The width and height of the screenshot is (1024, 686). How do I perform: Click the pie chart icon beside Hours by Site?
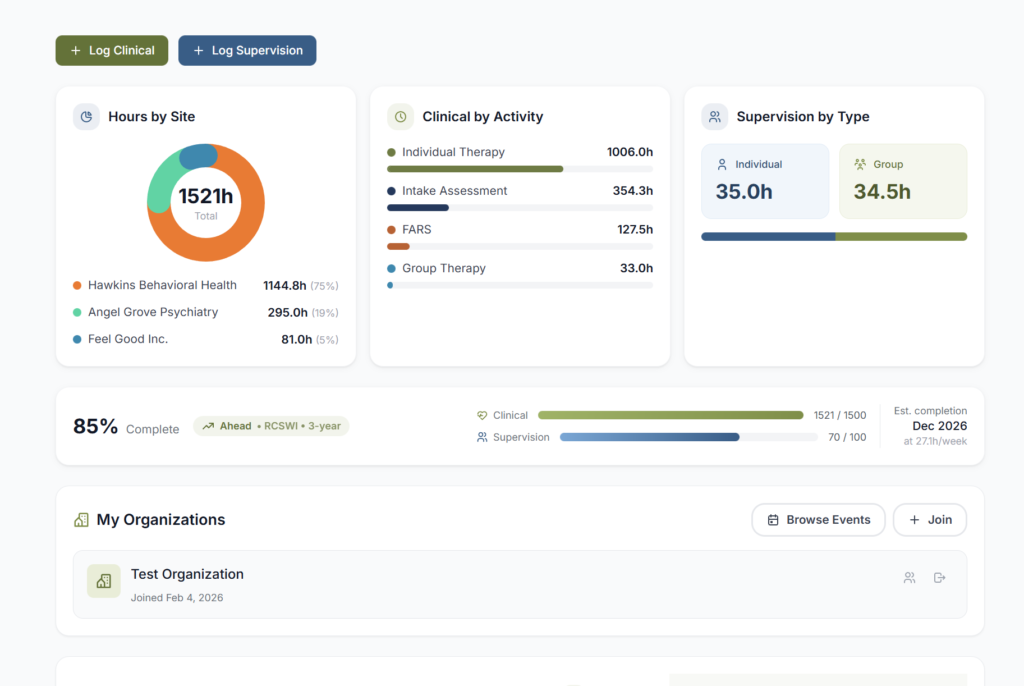(86, 117)
